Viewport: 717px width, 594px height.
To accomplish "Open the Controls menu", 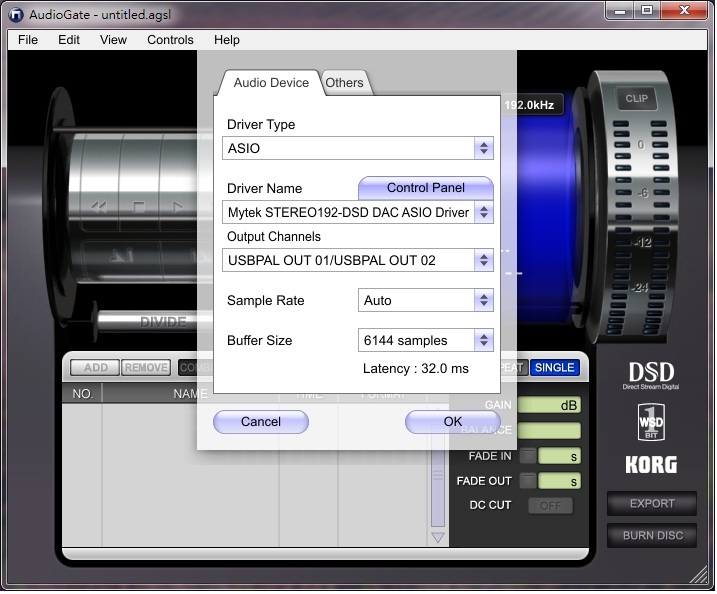I will [x=170, y=40].
